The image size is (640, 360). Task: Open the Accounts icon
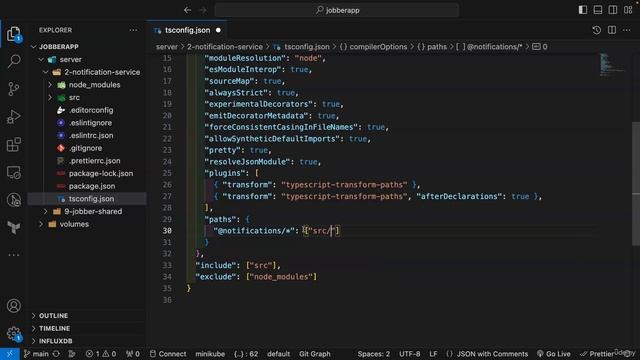point(13,306)
